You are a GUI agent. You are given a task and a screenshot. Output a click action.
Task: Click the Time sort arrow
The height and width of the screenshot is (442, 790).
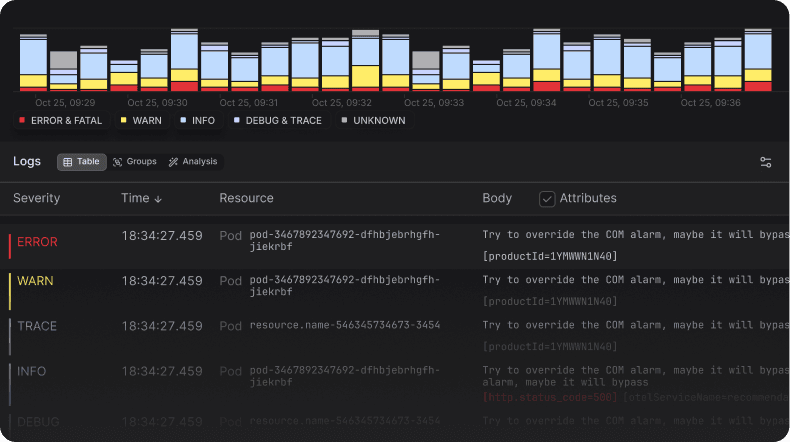158,199
